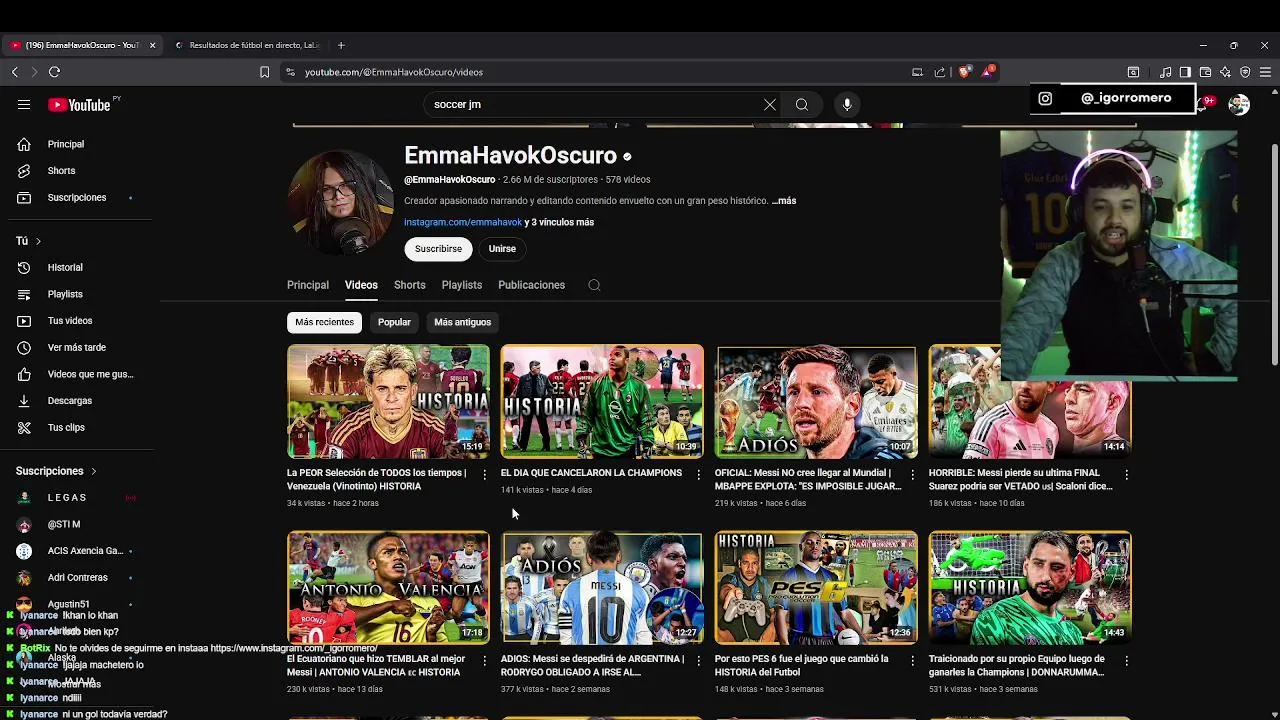
Task: Open the Brave Wallet icon
Action: tap(1205, 72)
